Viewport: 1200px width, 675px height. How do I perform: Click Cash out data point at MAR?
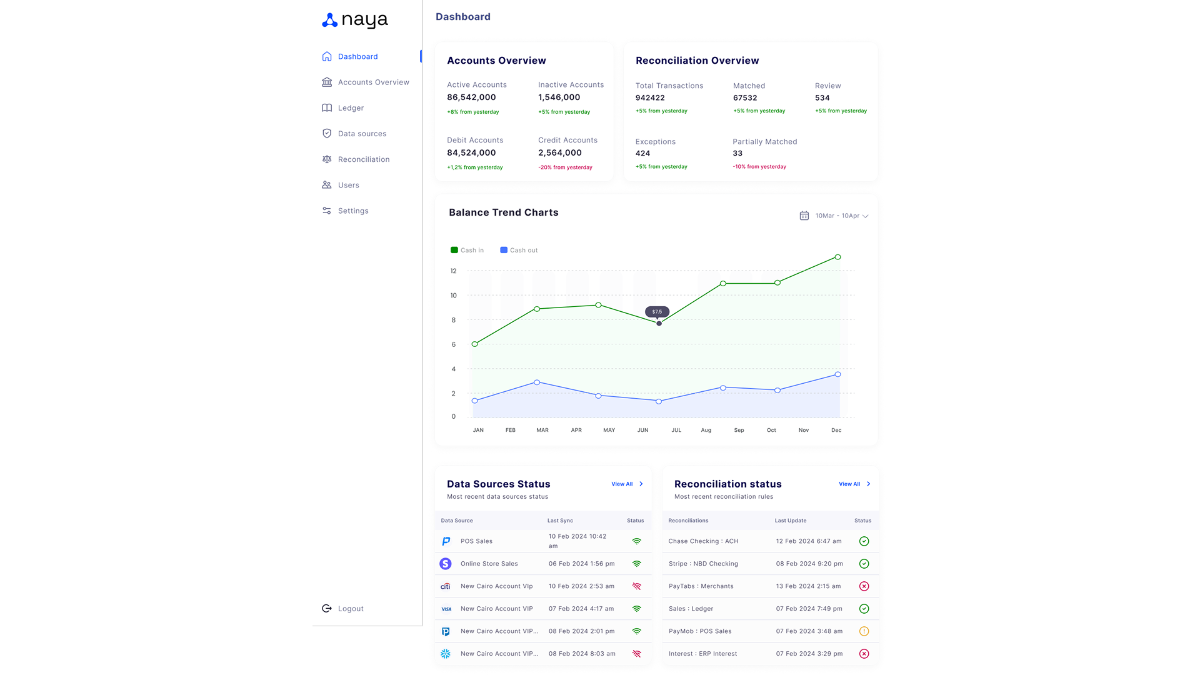(x=537, y=382)
